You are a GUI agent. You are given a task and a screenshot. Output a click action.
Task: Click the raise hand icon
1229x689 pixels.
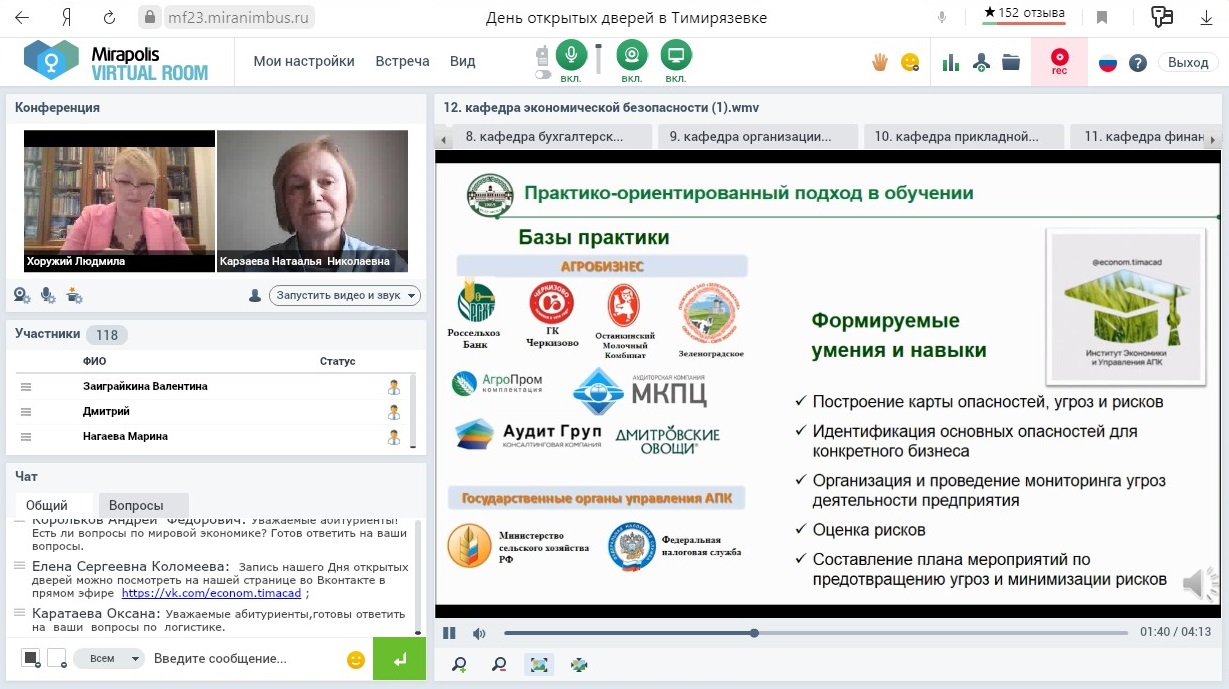880,62
